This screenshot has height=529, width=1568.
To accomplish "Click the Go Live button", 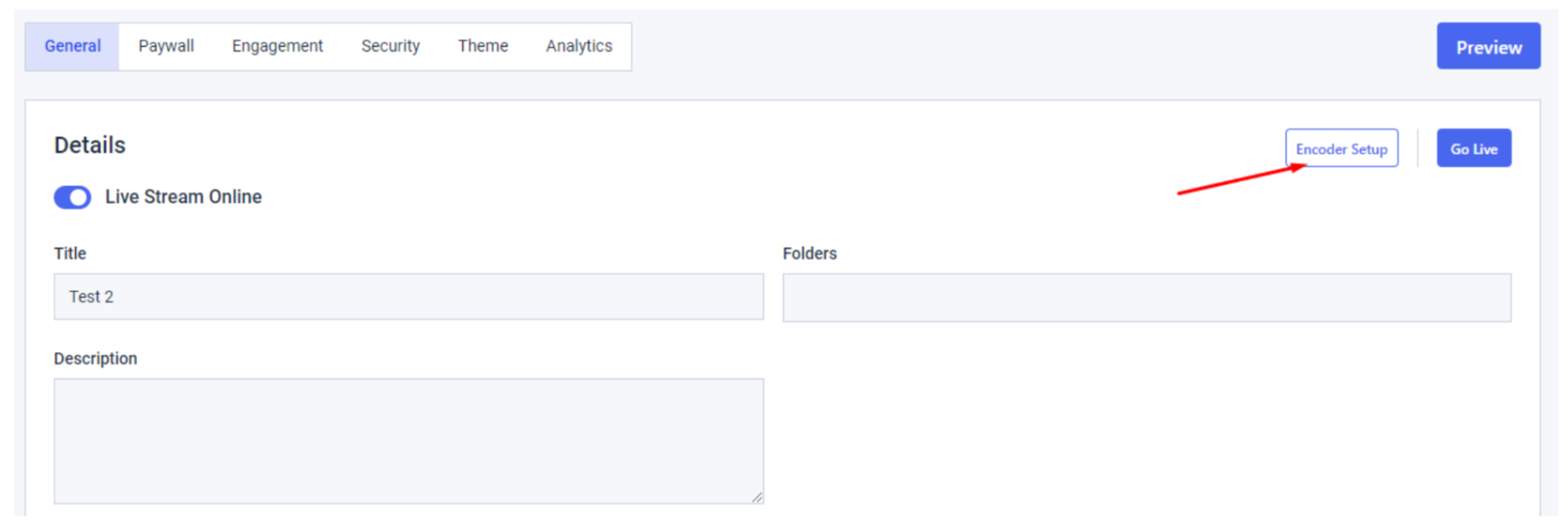I will tap(1474, 149).
